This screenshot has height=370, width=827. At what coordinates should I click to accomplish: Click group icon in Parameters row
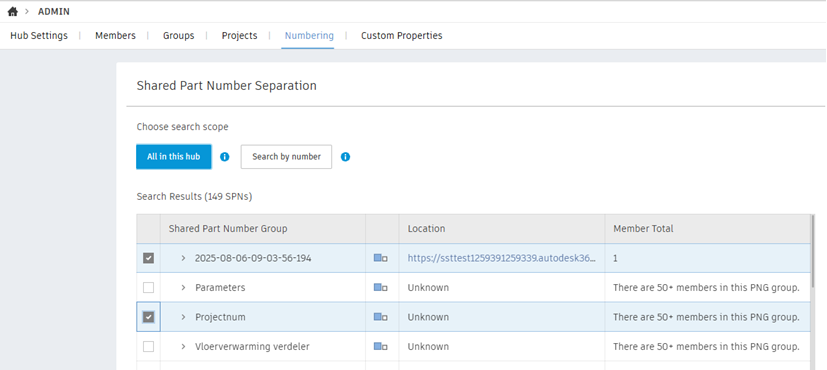point(381,288)
